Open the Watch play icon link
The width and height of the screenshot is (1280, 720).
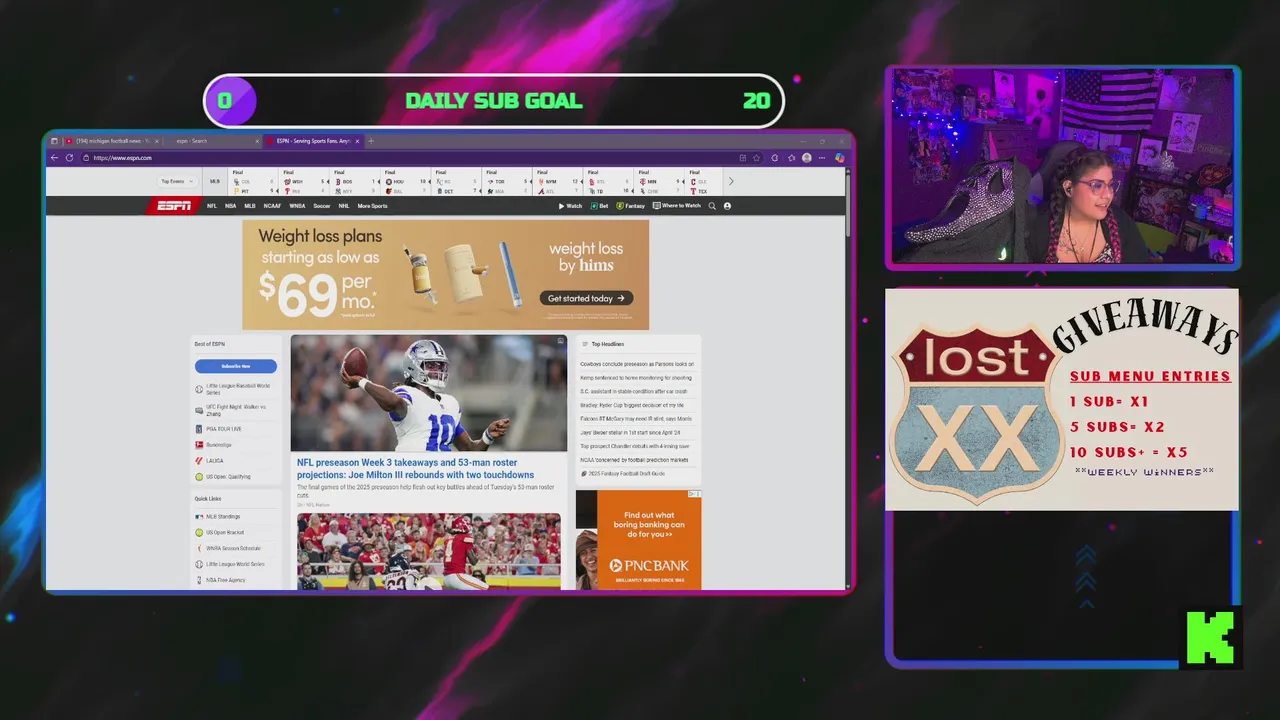pos(570,206)
